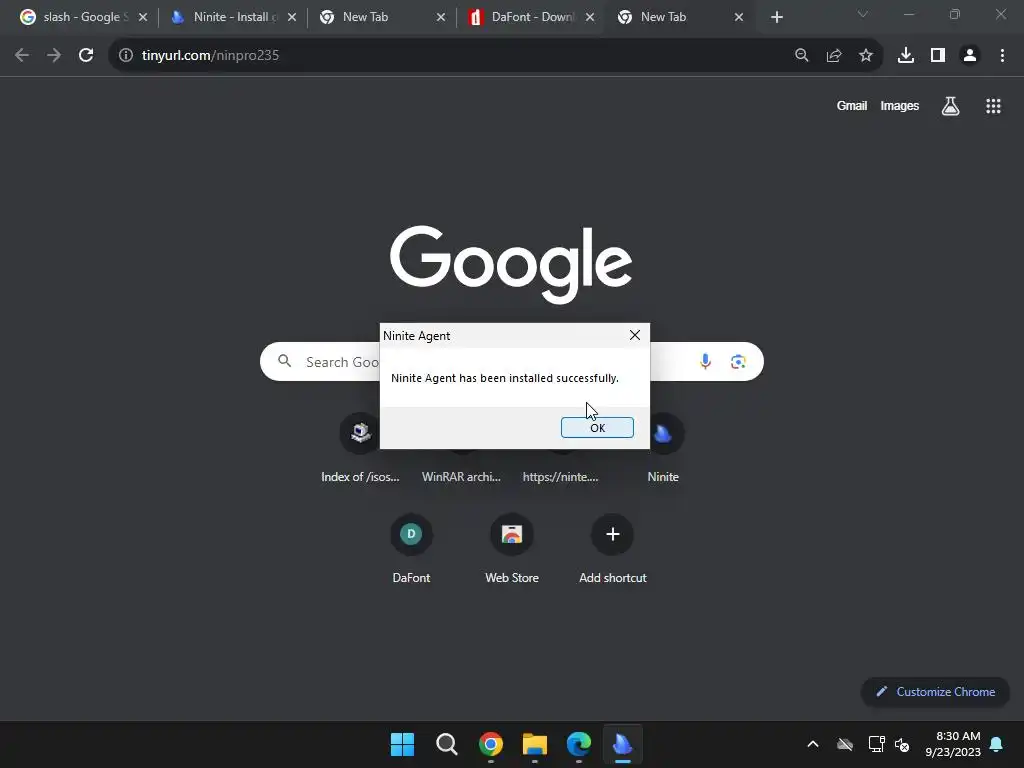1024x768 pixels.
Task: Open Chrome from the taskbar
Action: (x=491, y=744)
